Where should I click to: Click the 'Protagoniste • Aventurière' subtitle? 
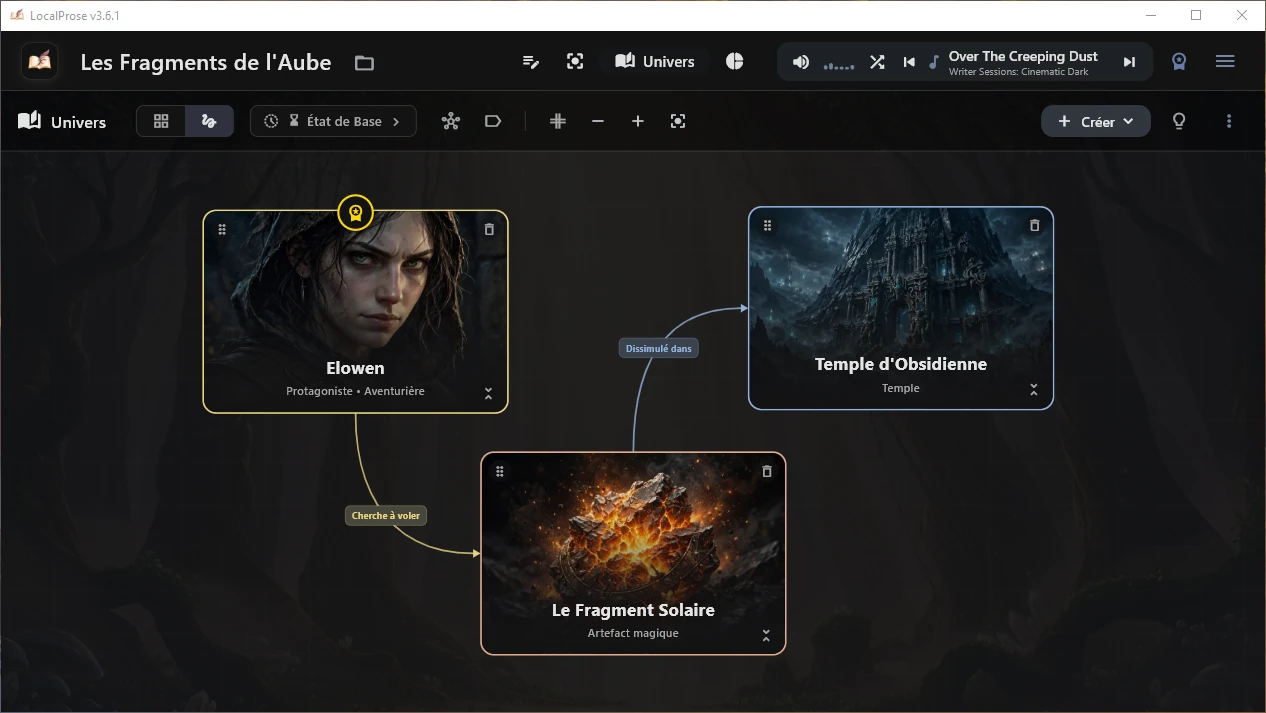click(x=355, y=391)
